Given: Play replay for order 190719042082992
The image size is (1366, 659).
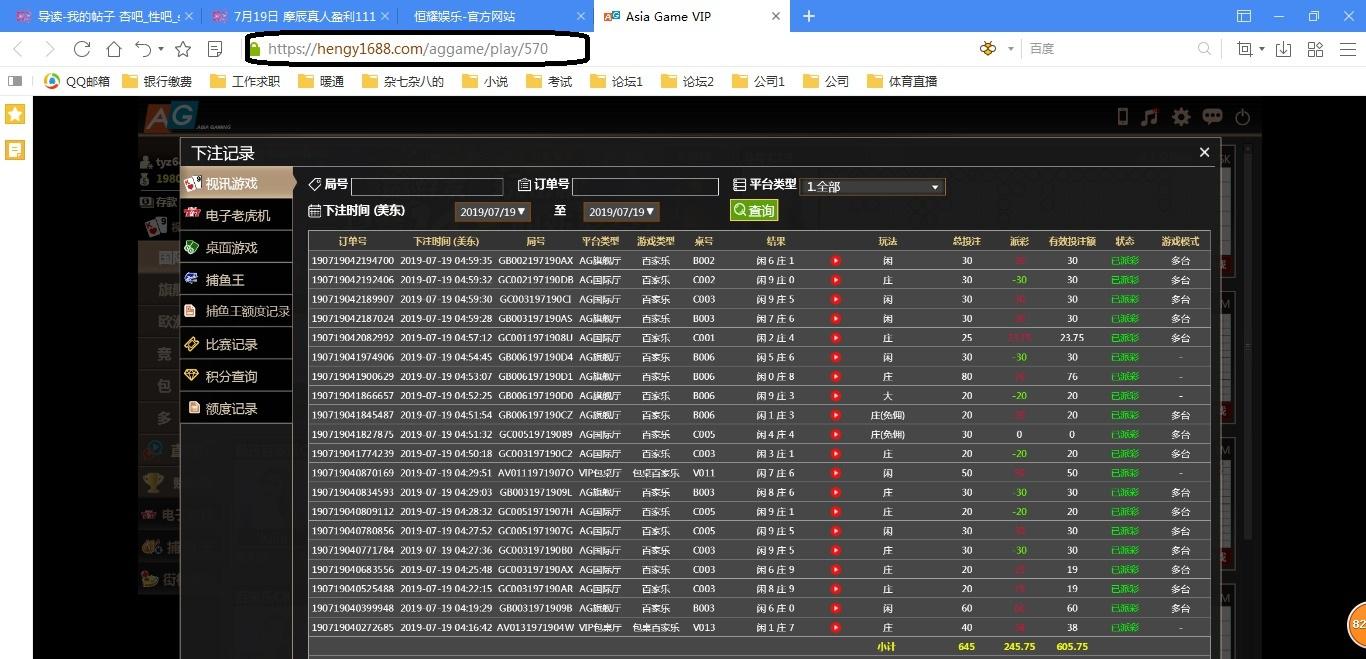Looking at the screenshot, I should [836, 338].
